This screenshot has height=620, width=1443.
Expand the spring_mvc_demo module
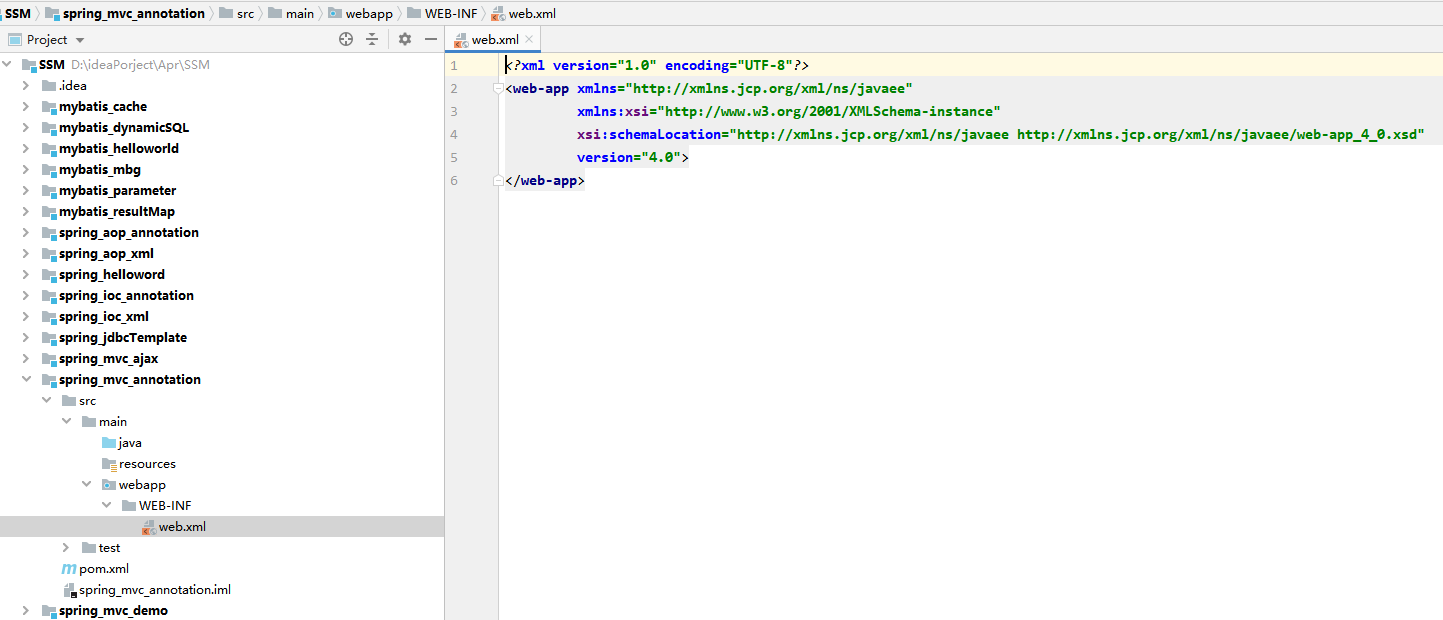pos(27,610)
